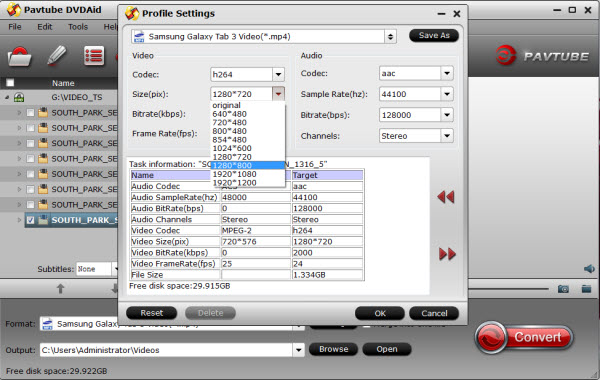
Task: Click the camera snapshot icon
Action: [563, 289]
